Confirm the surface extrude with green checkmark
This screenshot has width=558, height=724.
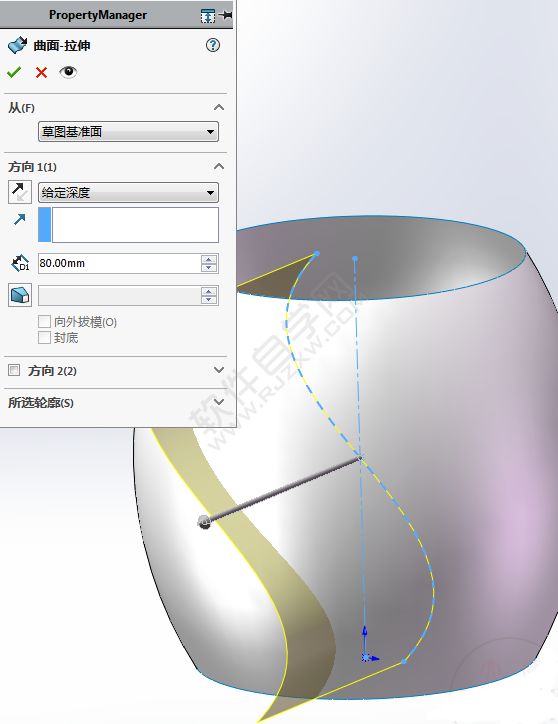click(14, 72)
